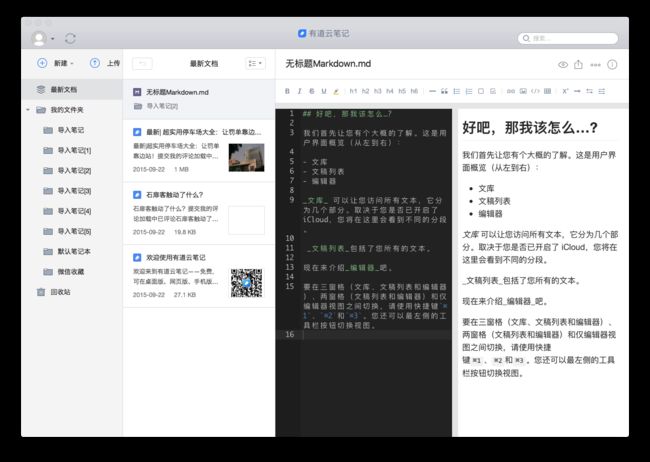Show note information
This screenshot has height=462, width=650.
(x=612, y=65)
